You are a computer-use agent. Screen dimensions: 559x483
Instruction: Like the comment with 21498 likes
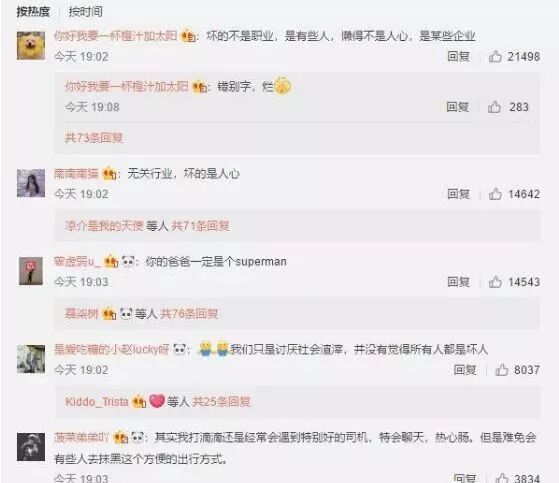[495, 56]
